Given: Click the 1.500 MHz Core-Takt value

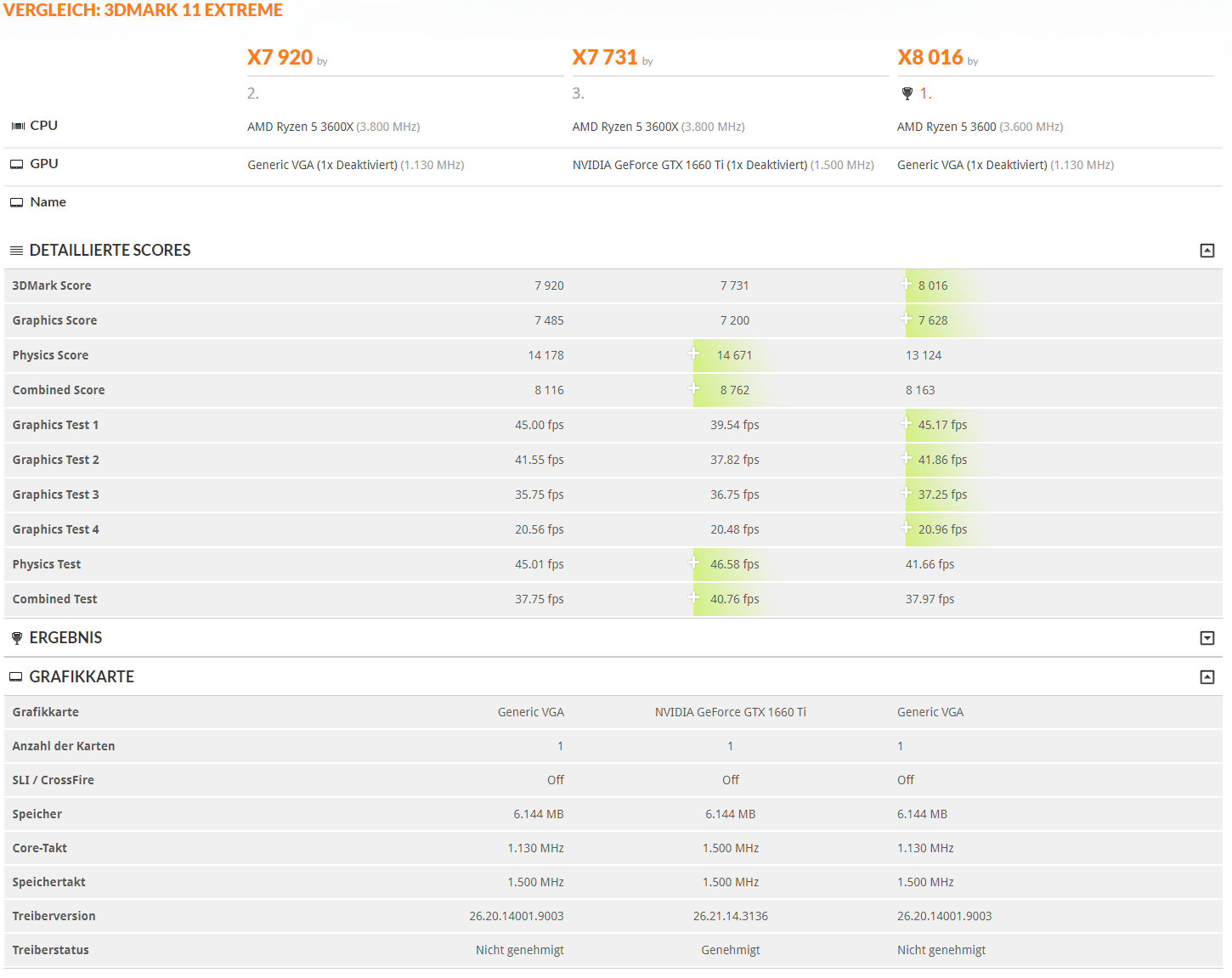Looking at the screenshot, I should 731,848.
